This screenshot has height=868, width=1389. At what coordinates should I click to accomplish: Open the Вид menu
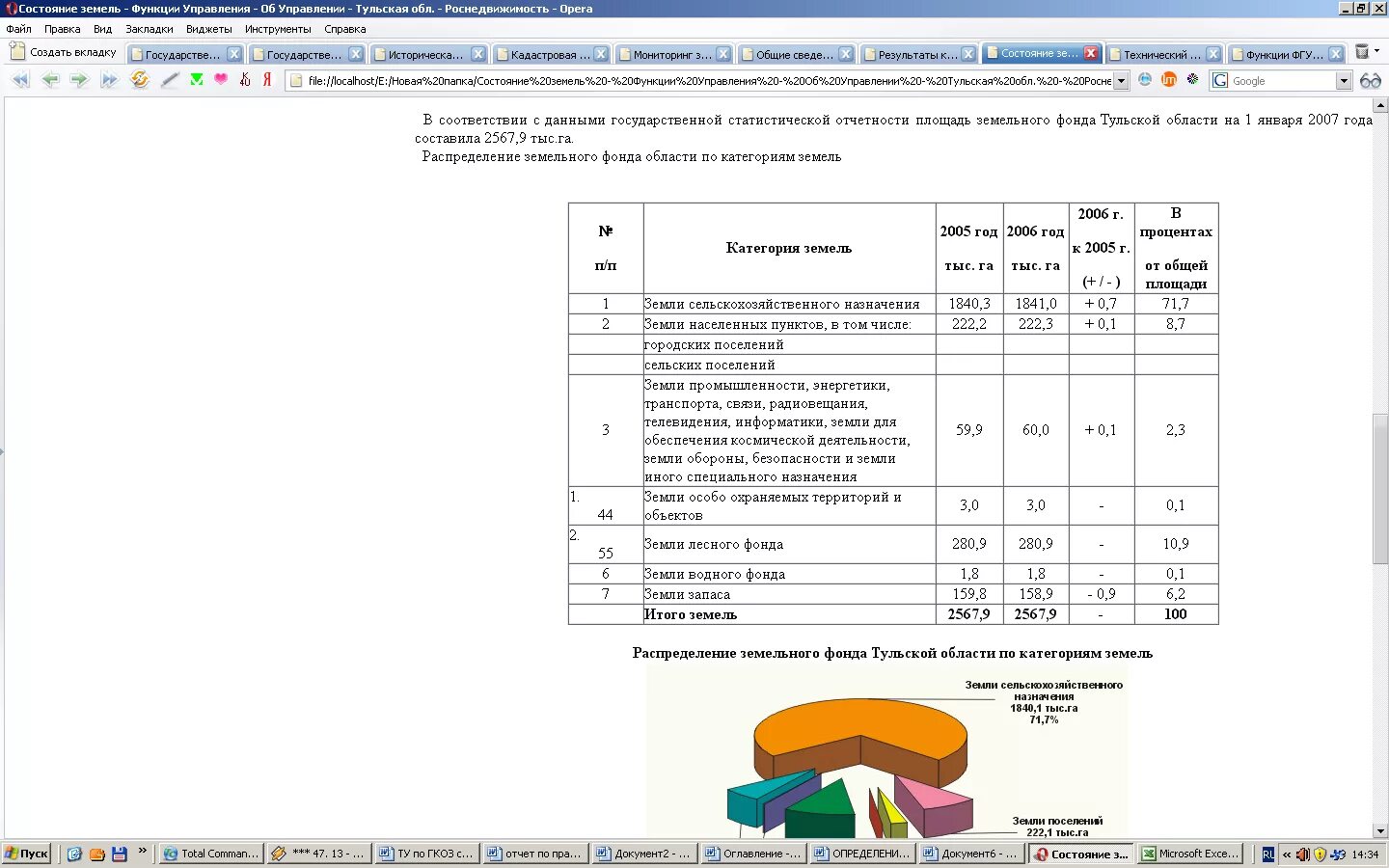(103, 29)
